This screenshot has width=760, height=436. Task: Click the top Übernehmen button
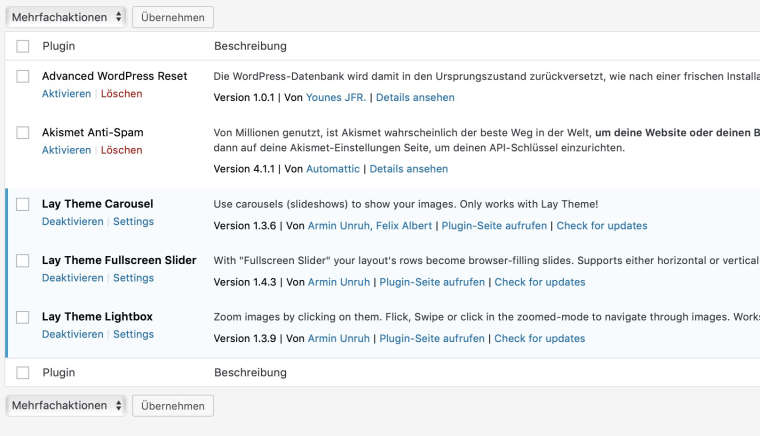(172, 17)
